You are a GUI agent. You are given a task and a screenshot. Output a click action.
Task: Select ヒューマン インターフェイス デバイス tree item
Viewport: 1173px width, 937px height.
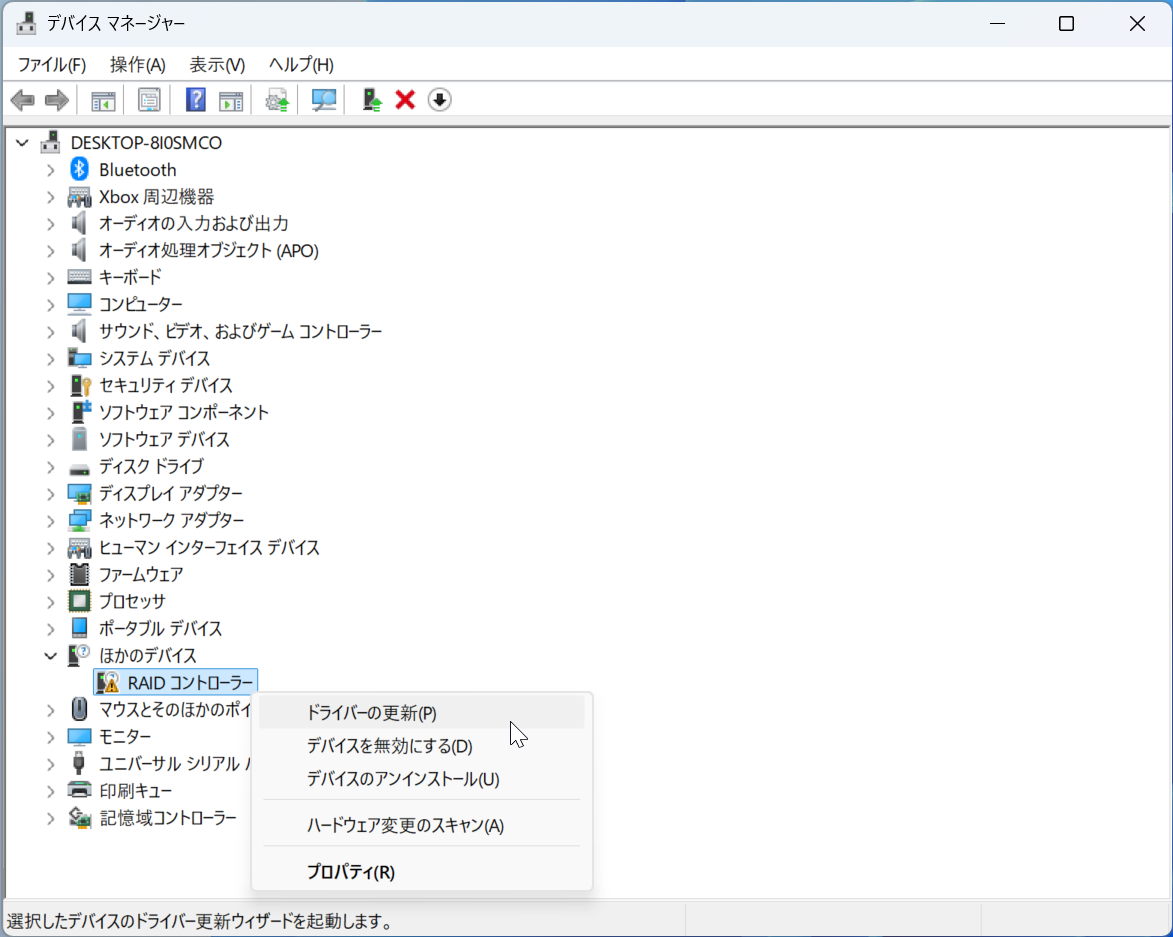coord(209,547)
